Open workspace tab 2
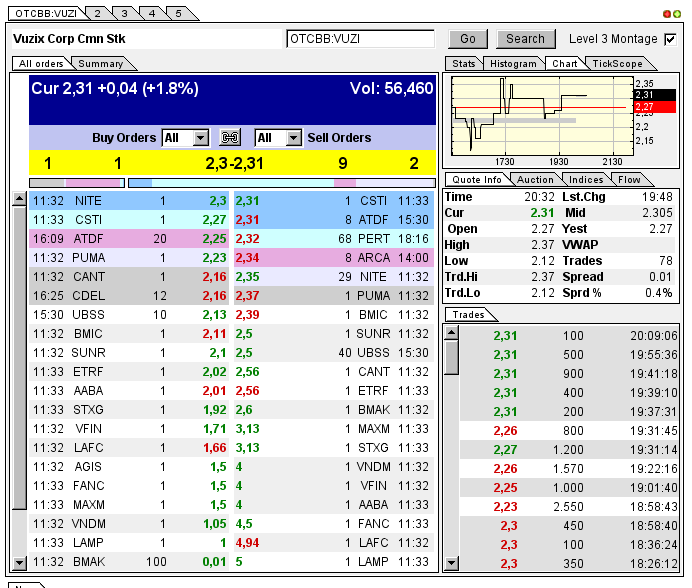Image resolution: width=692 pixels, height=588 pixels. pyautogui.click(x=97, y=13)
